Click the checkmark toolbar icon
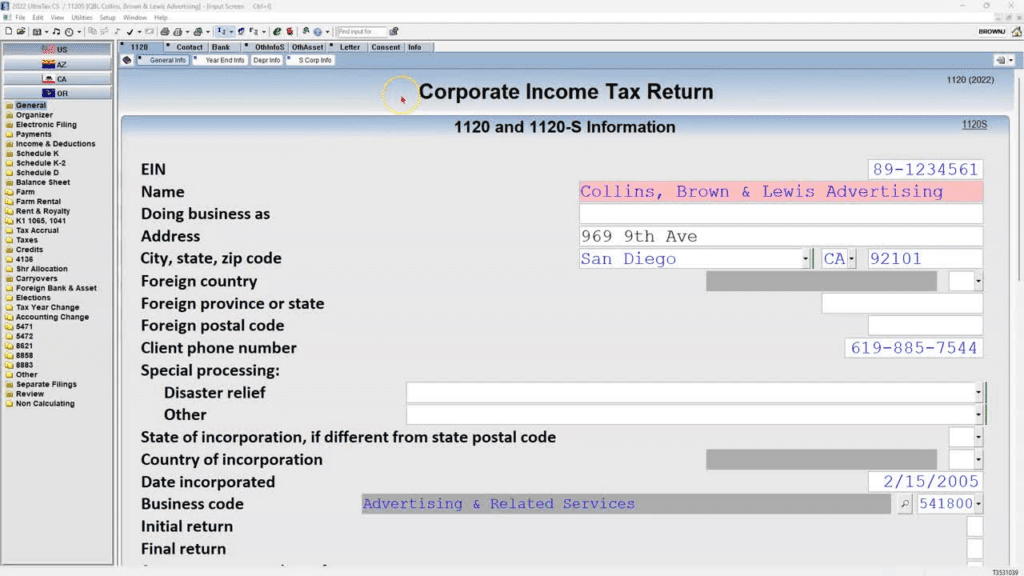 (x=130, y=31)
